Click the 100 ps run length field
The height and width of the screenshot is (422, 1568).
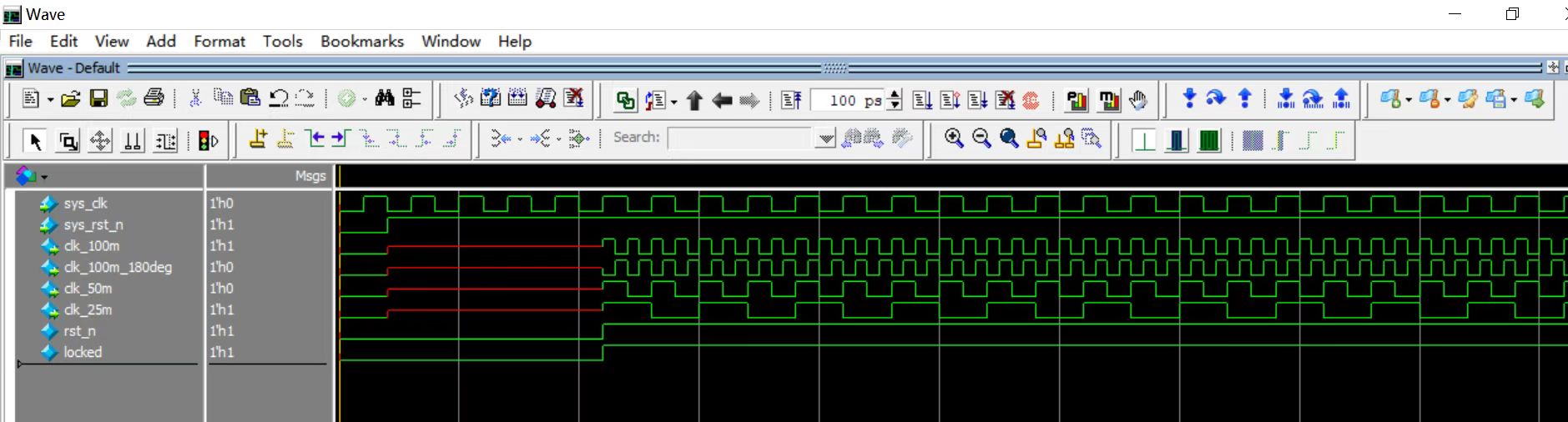point(848,101)
